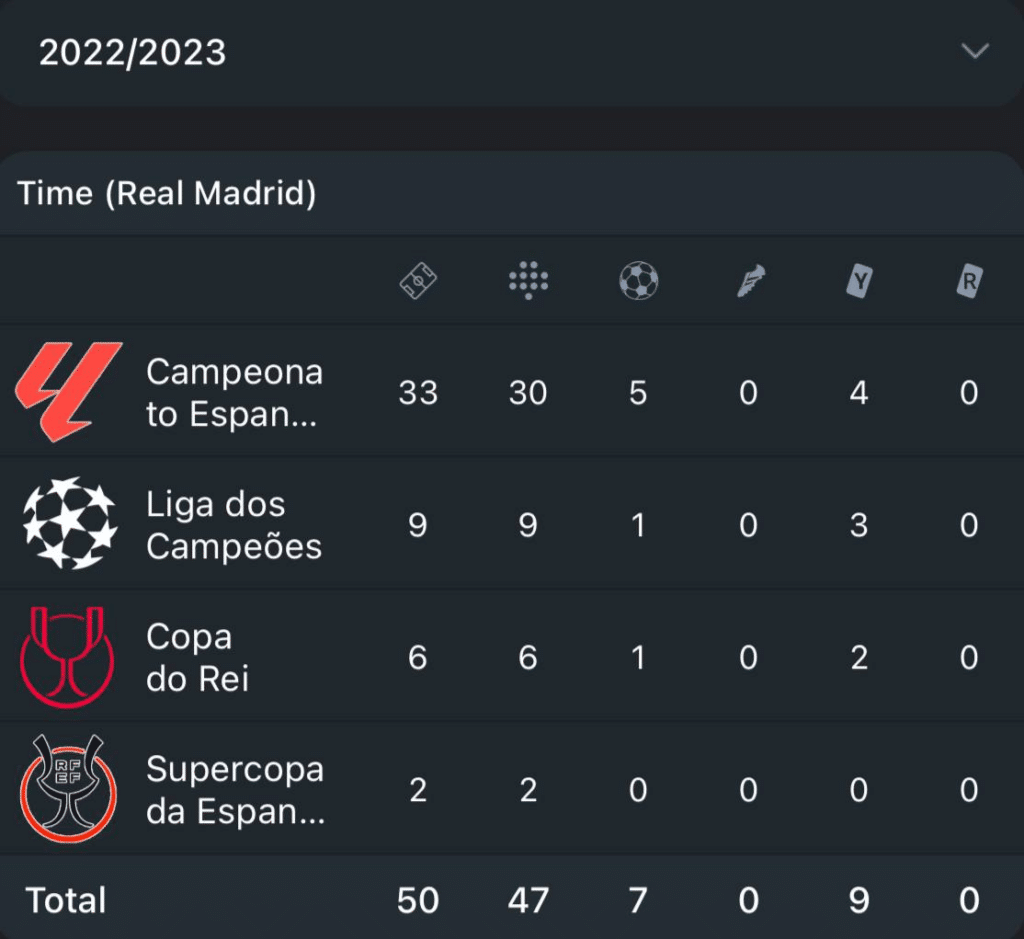The image size is (1024, 939).
Task: Click the goals soccer ball icon
Action: click(x=638, y=281)
